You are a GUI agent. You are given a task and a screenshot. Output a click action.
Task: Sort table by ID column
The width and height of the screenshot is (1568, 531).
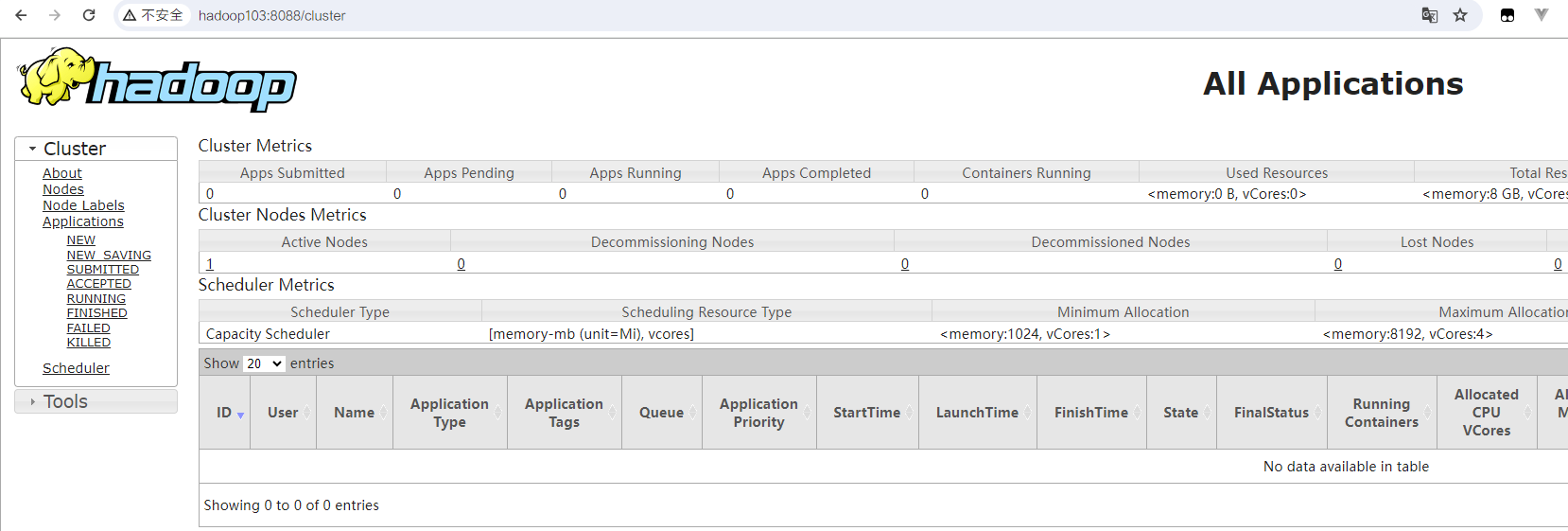[x=225, y=413]
